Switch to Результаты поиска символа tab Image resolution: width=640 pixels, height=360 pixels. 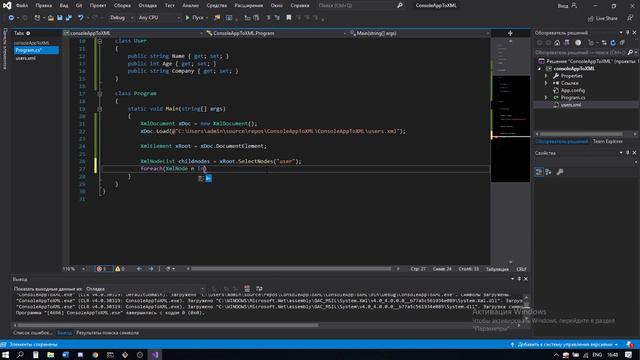107,333
